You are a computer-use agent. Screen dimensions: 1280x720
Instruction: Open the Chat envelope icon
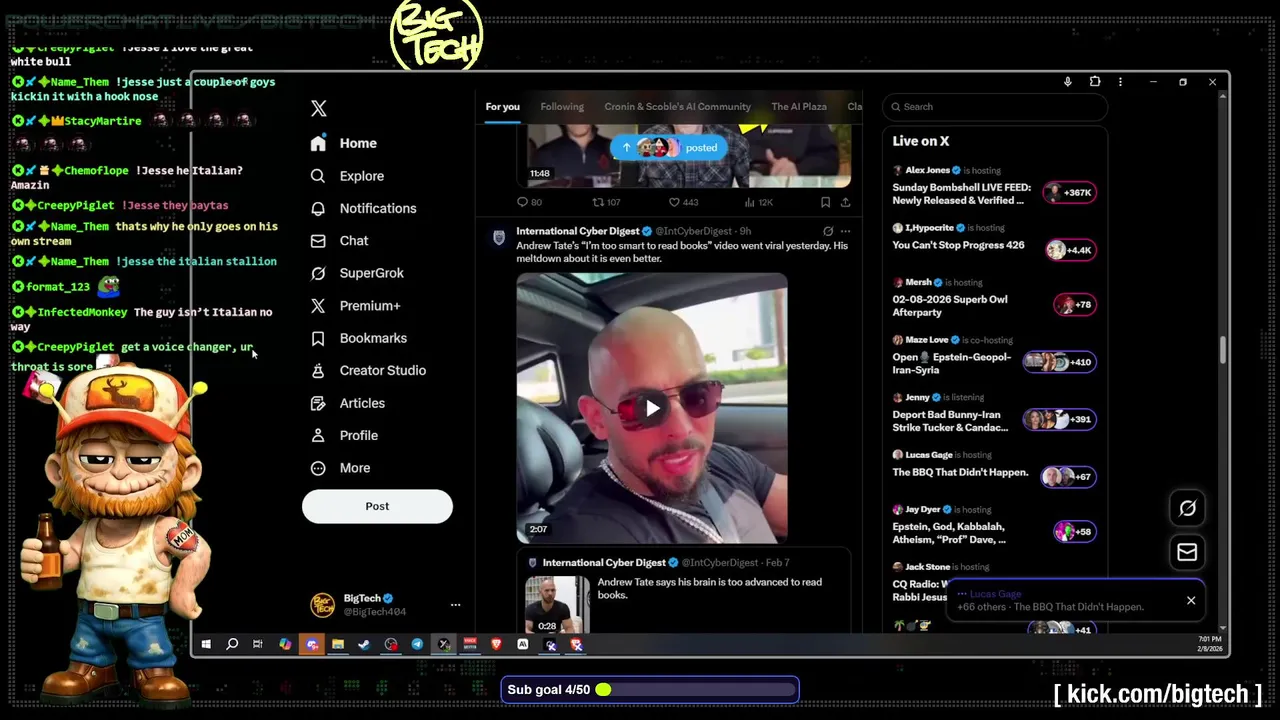[318, 241]
